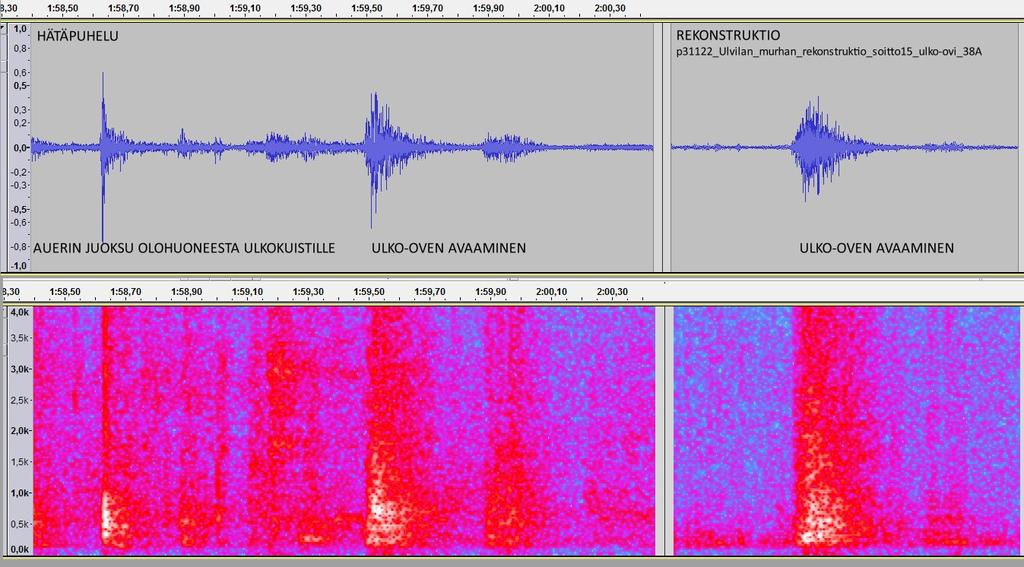Image resolution: width=1024 pixels, height=567 pixels.
Task: Click the 0,0 center amplitude scale value
Action: tap(20, 148)
